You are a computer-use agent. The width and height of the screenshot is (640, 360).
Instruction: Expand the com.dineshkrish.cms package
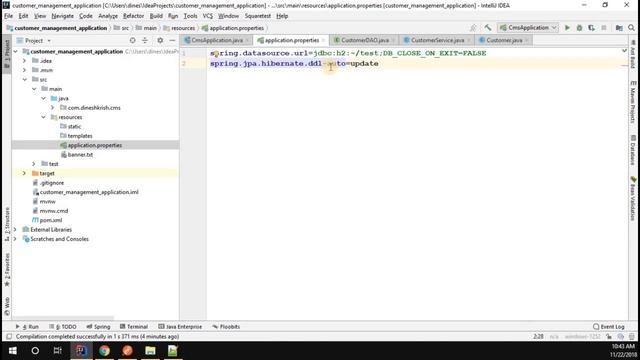pos(53,108)
